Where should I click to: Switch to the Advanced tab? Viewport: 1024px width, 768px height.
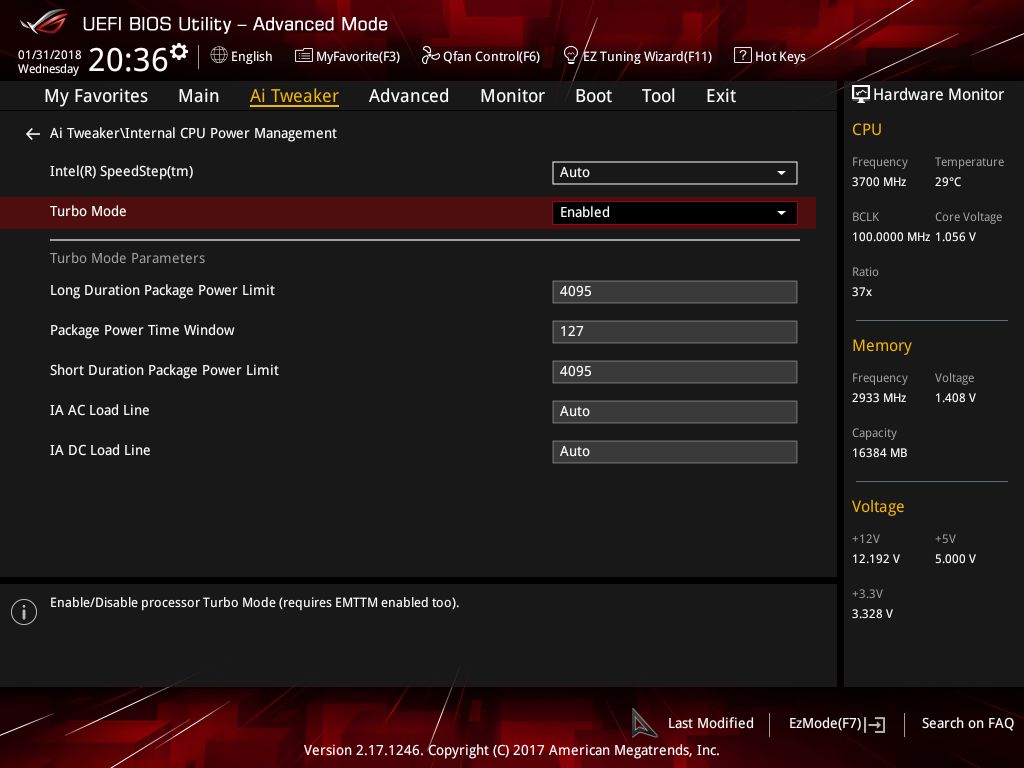point(408,96)
